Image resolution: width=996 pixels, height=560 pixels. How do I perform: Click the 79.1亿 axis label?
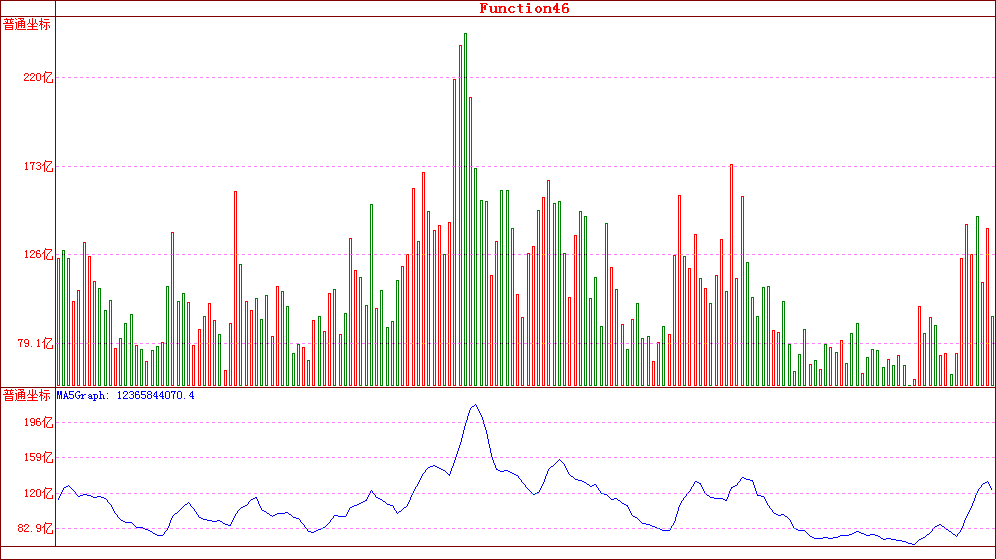[35, 343]
